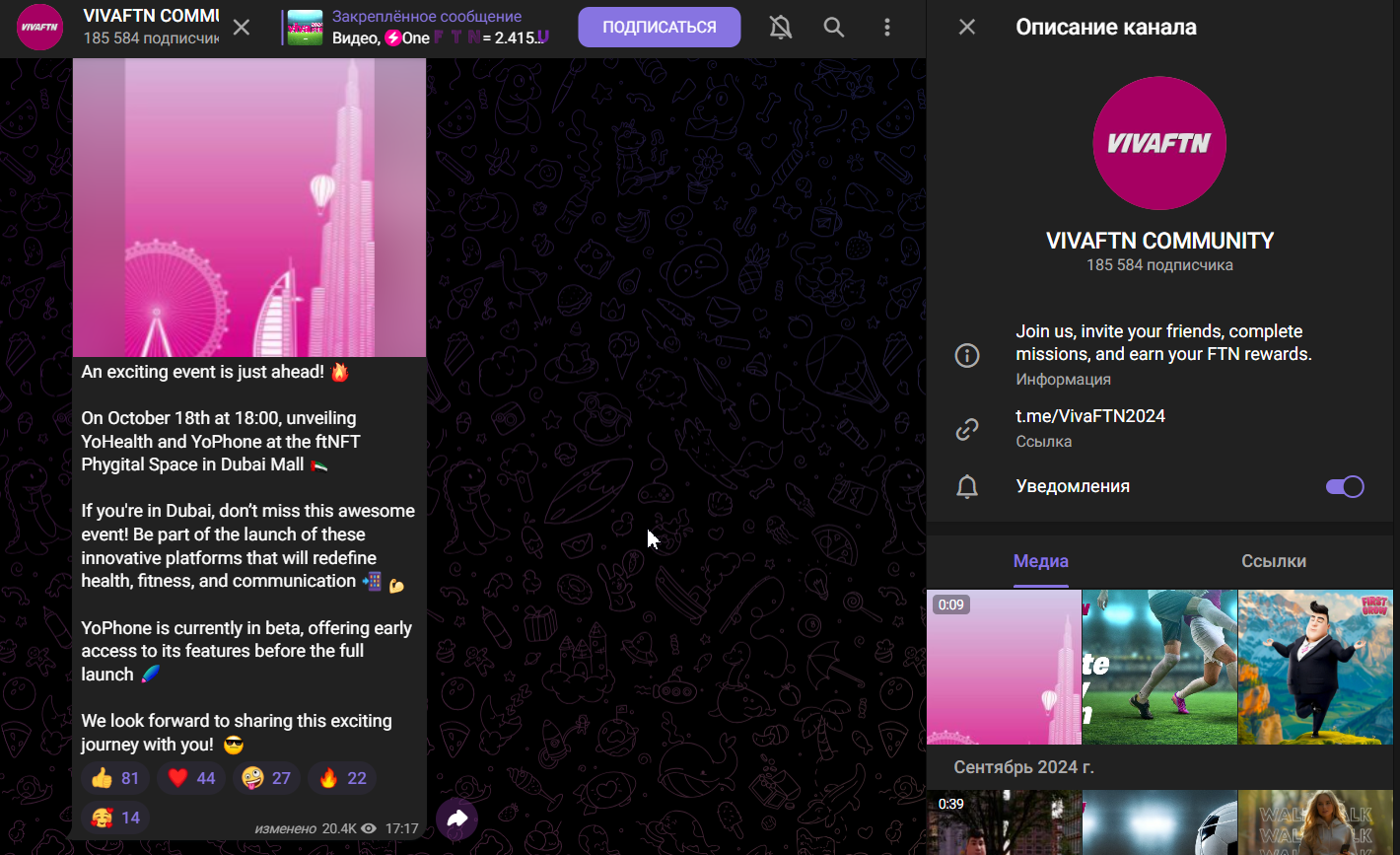
Task: Click 'An exciting event is just ahead!' text
Action: click(x=203, y=372)
